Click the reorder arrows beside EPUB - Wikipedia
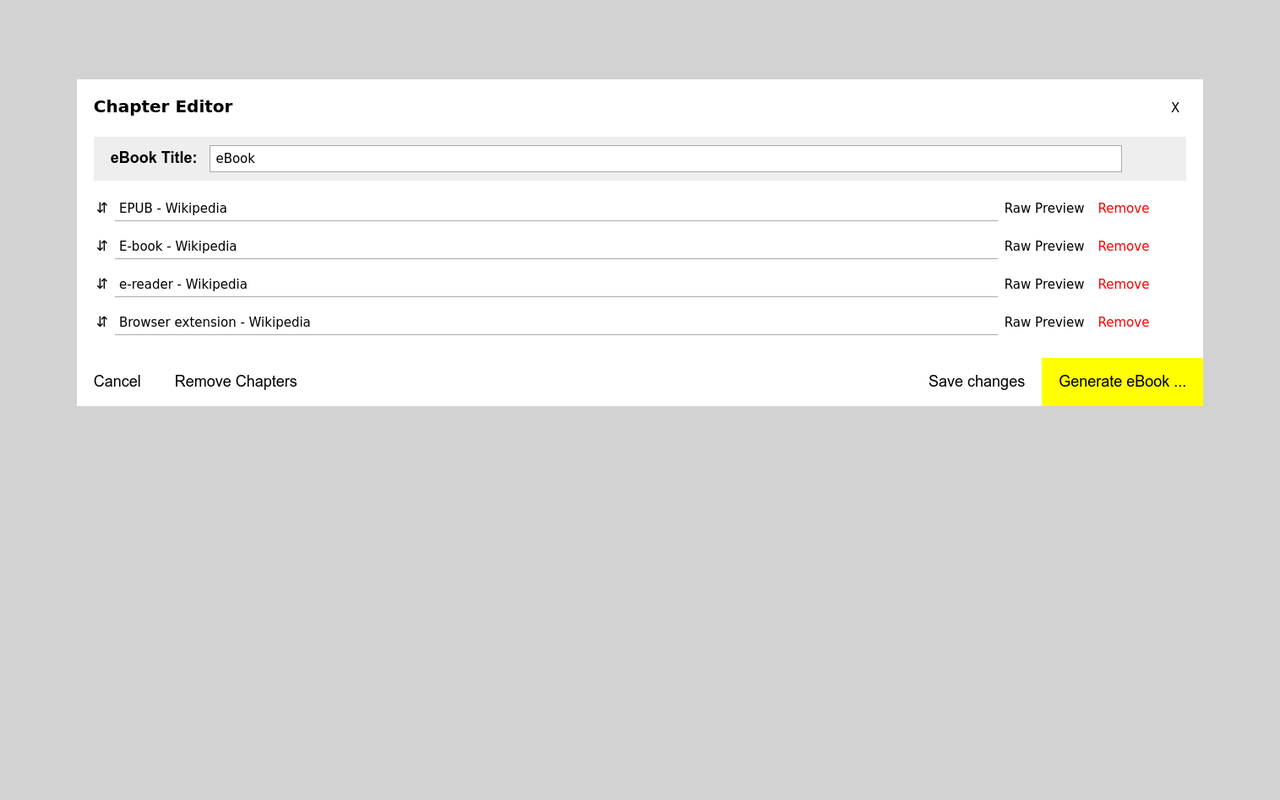The image size is (1280, 800). (102, 208)
